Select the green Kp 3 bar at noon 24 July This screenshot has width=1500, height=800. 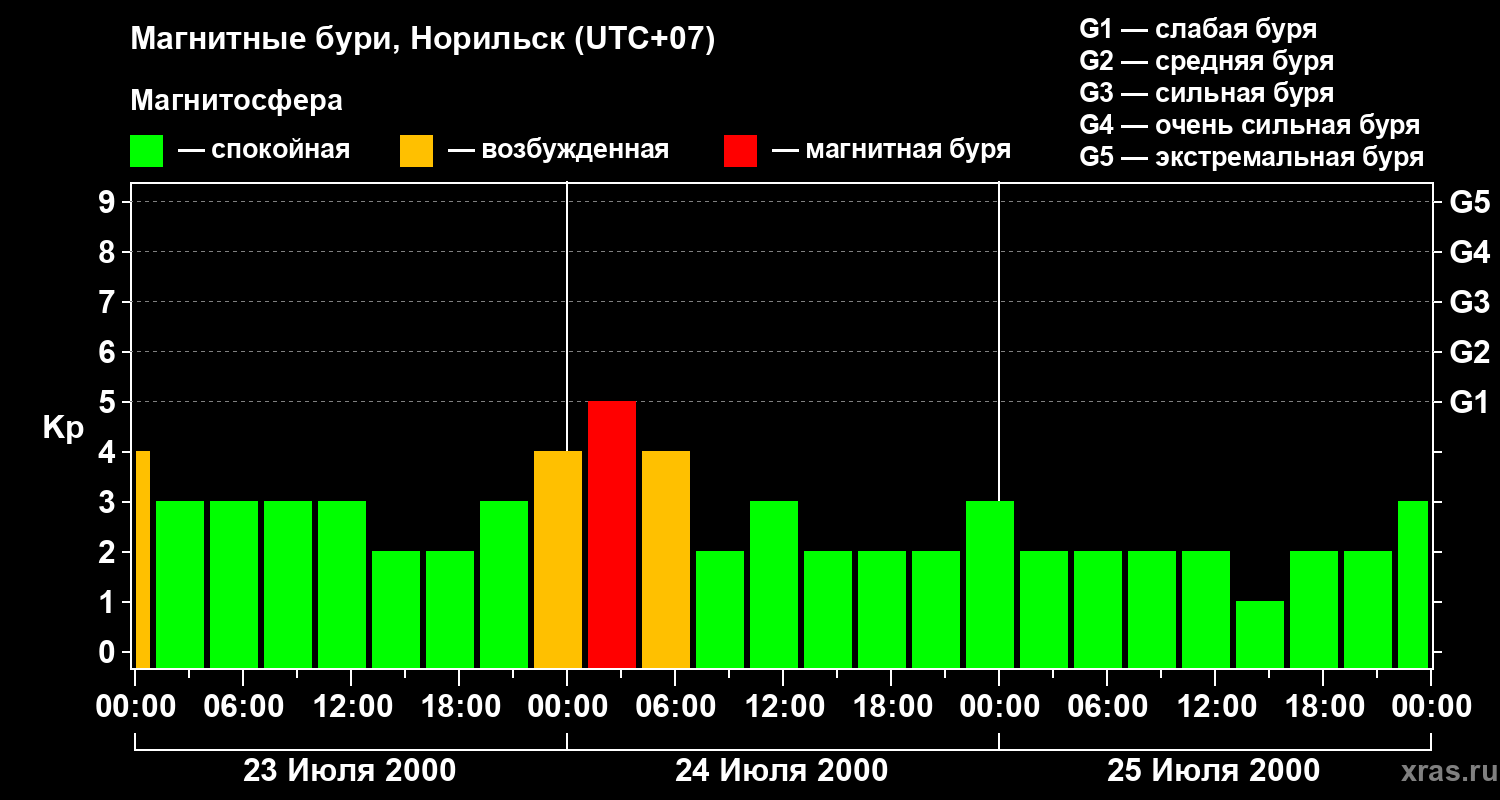774,584
